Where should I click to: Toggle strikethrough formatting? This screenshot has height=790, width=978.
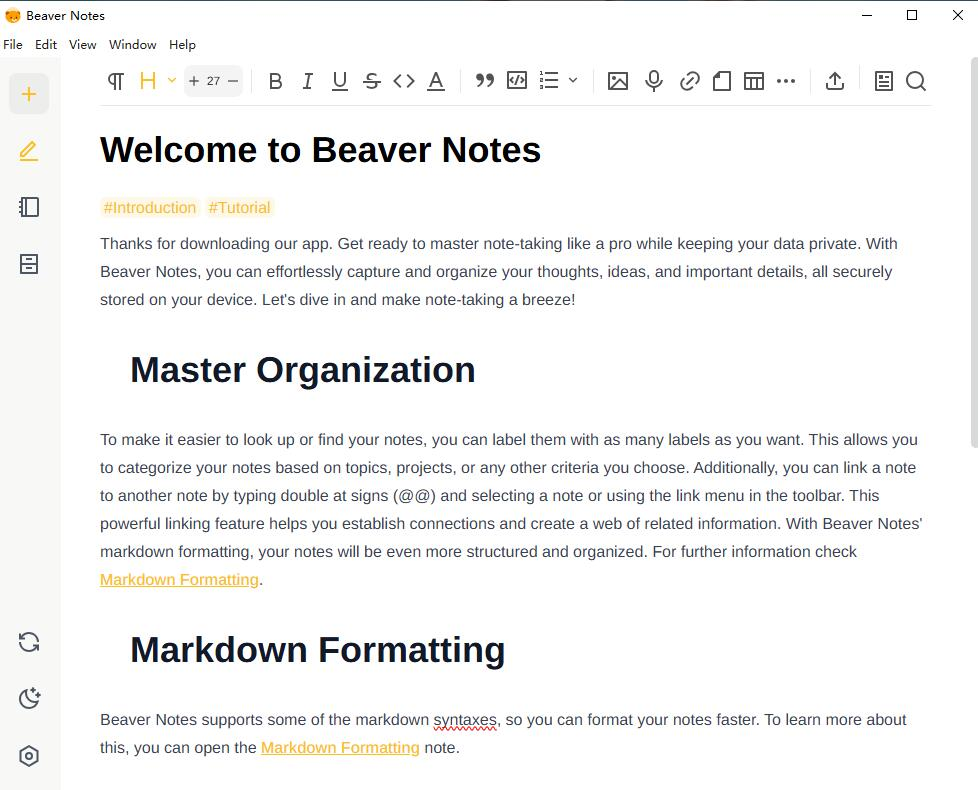pyautogui.click(x=372, y=82)
